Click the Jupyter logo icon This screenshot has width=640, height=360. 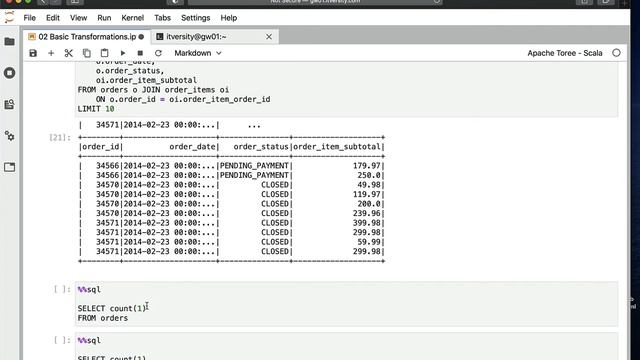9,18
